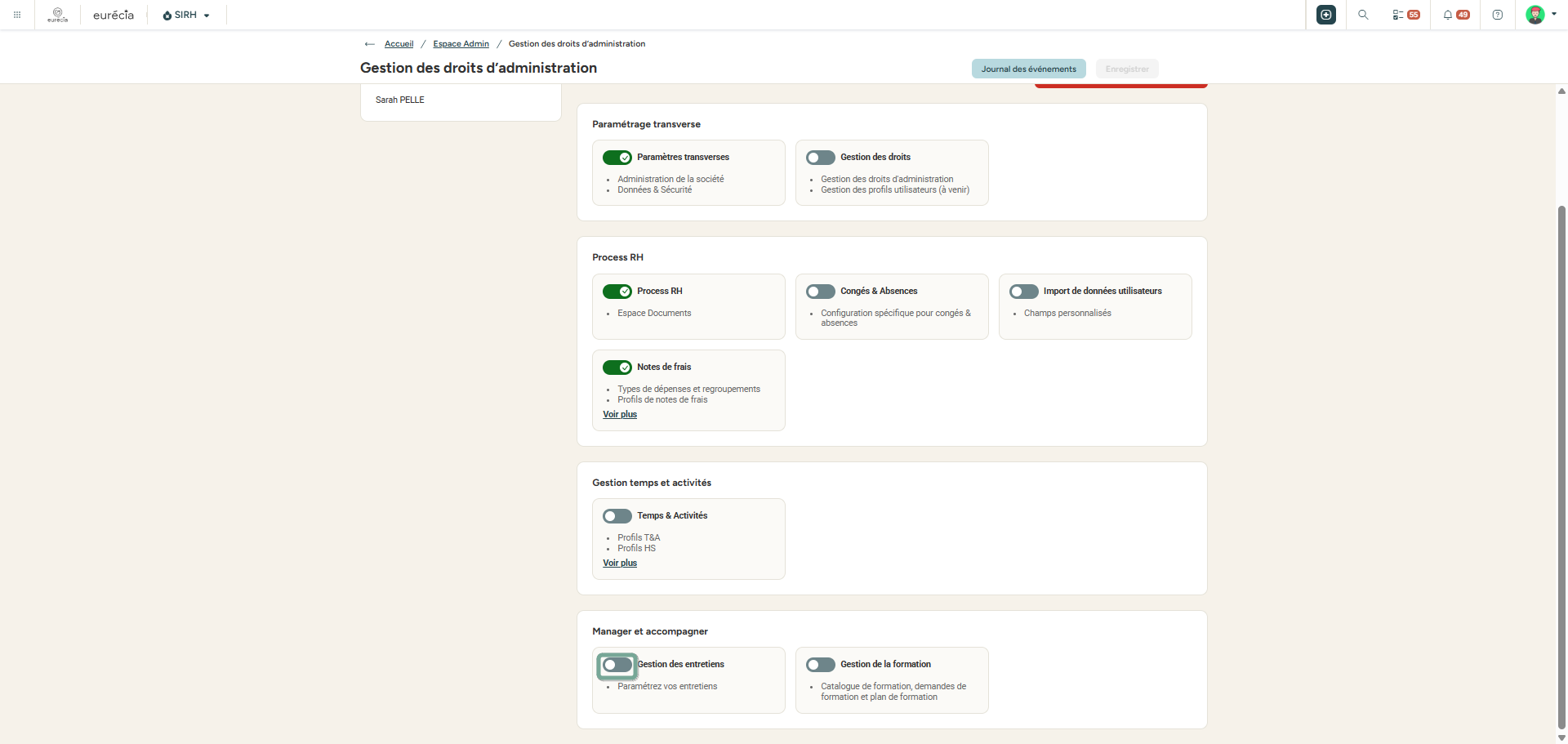Click the vertical page scrollbar
This screenshot has height=744, width=1568.
click(1561, 466)
